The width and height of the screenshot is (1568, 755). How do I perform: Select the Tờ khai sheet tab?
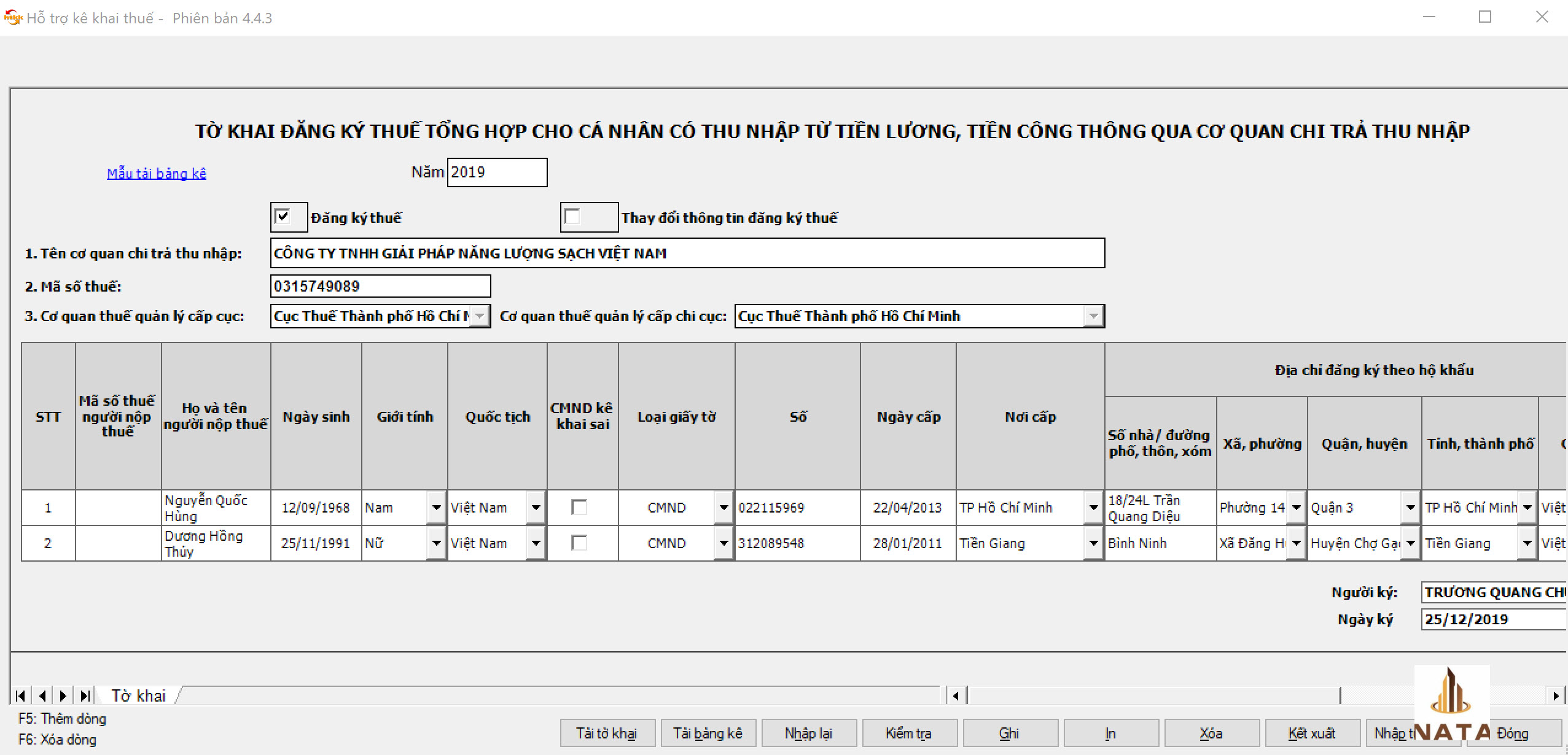tap(139, 695)
